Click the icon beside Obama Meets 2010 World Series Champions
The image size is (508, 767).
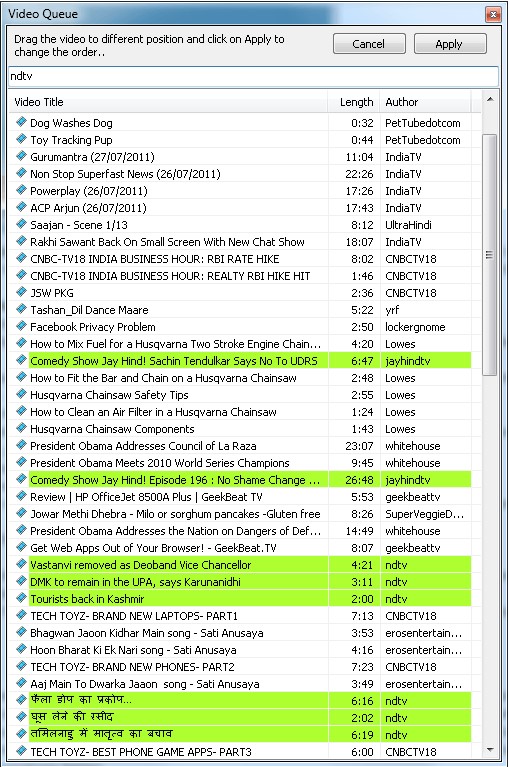pyautogui.click(x=21, y=462)
